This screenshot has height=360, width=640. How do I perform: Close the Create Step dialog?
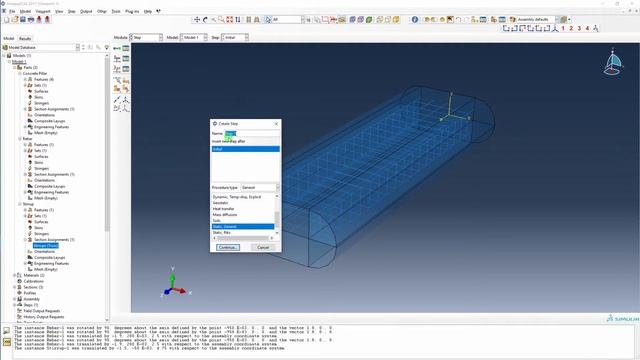(276, 123)
